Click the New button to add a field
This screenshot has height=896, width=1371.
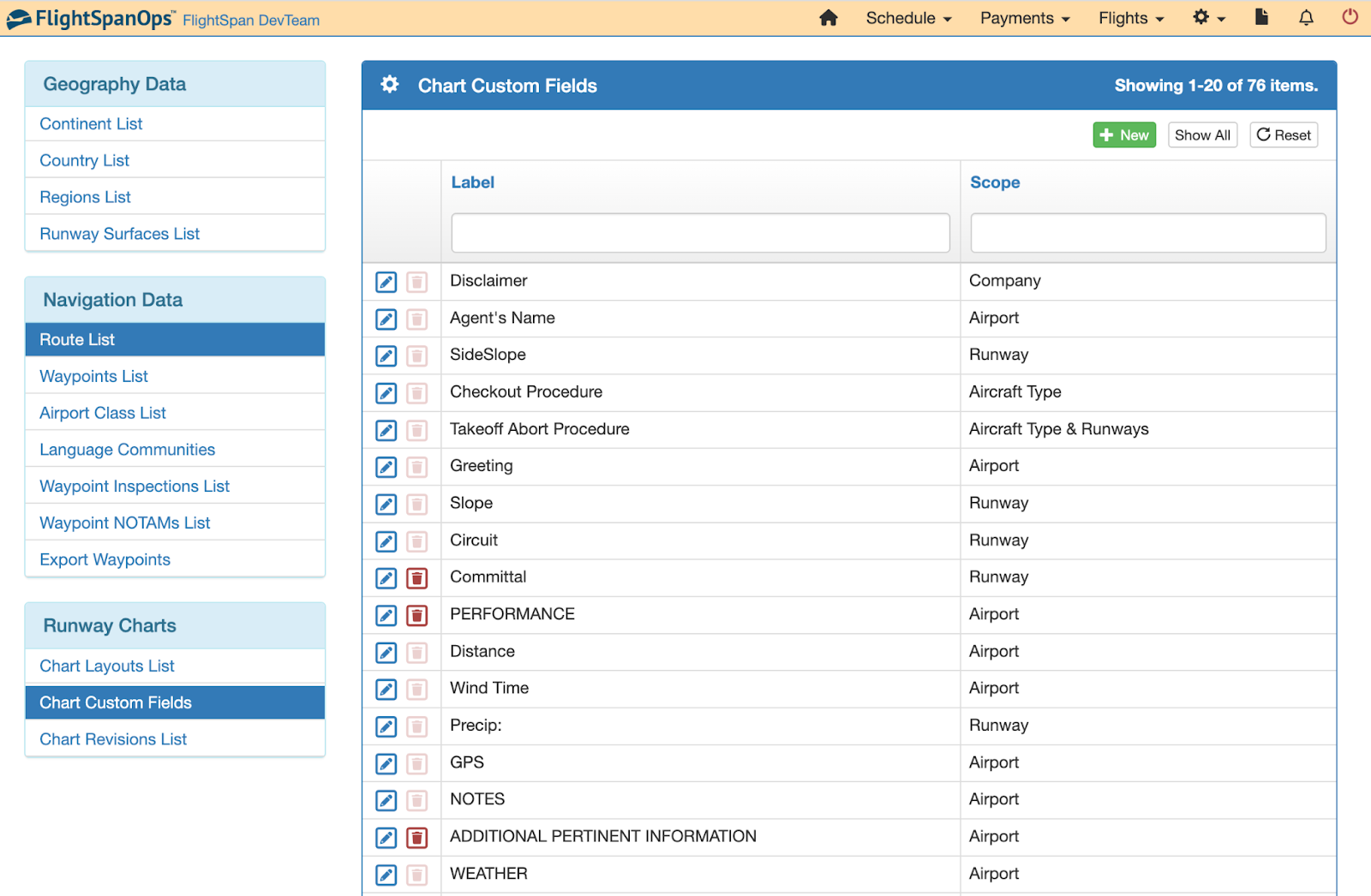[1123, 134]
